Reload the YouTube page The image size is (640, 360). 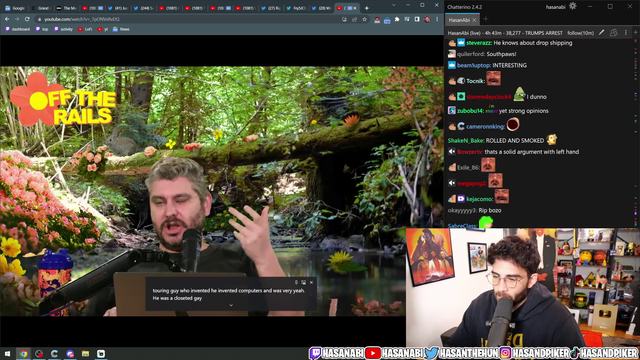point(27,19)
